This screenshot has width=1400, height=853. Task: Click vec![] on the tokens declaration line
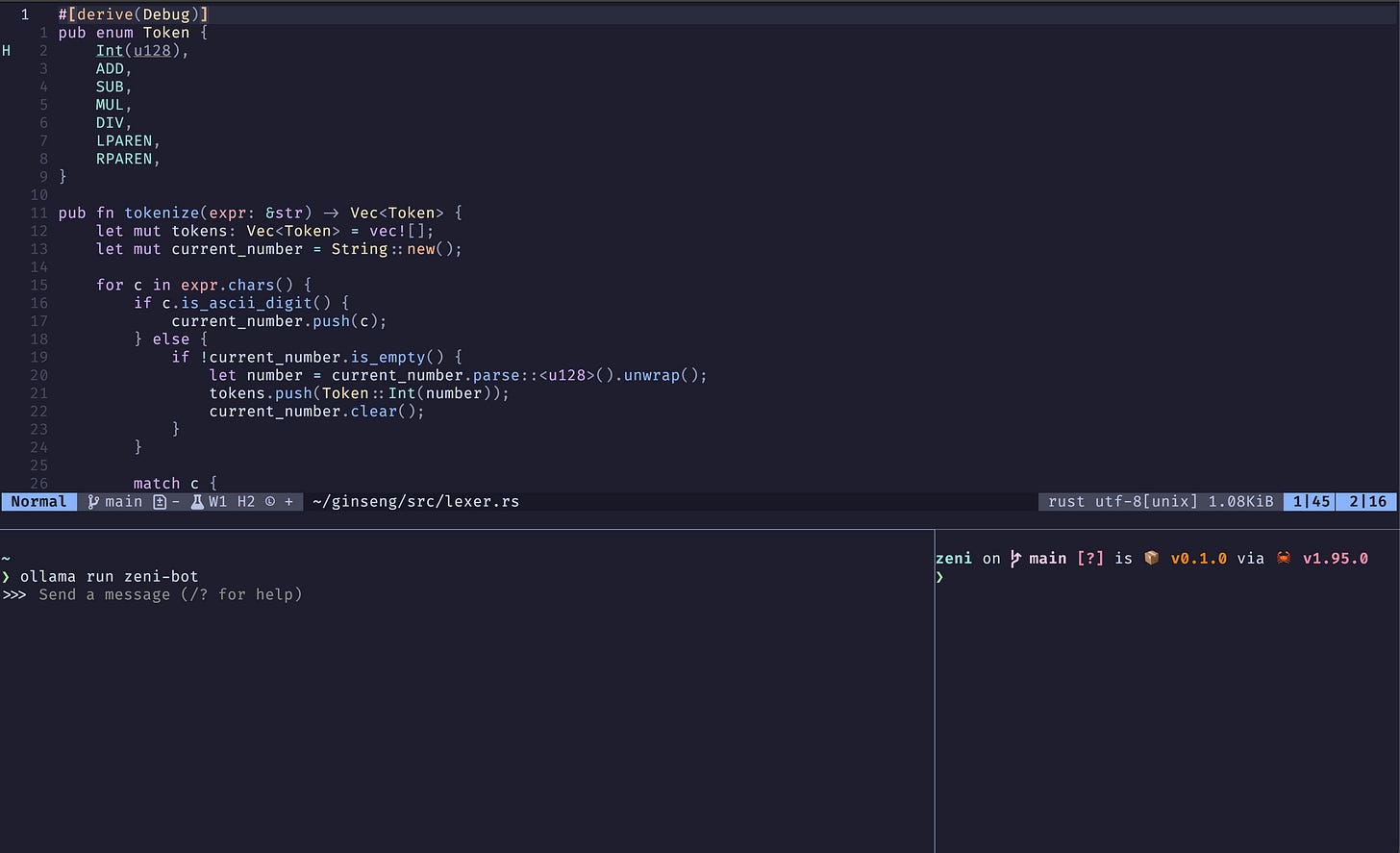click(x=397, y=231)
